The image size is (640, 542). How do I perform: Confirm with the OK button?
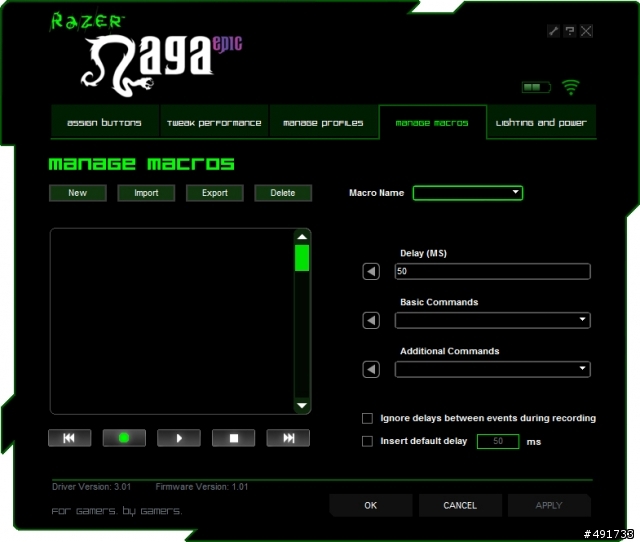coord(371,505)
